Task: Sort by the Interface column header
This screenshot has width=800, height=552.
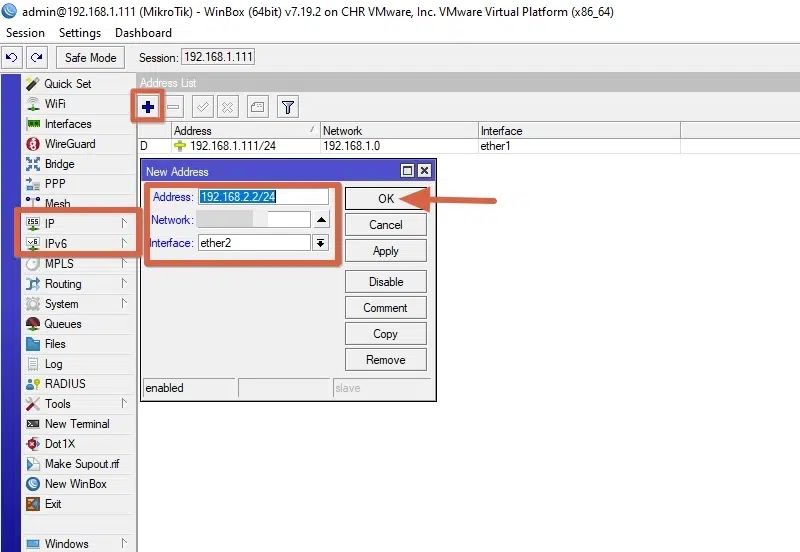Action: [x=579, y=131]
